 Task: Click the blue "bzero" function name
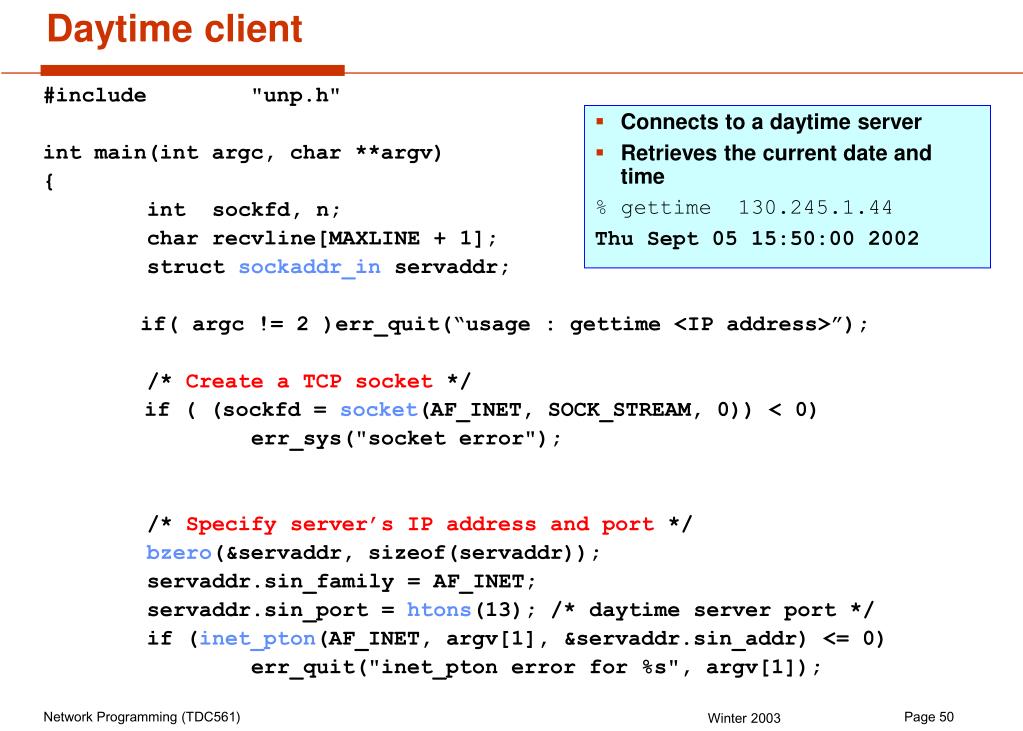(x=179, y=553)
